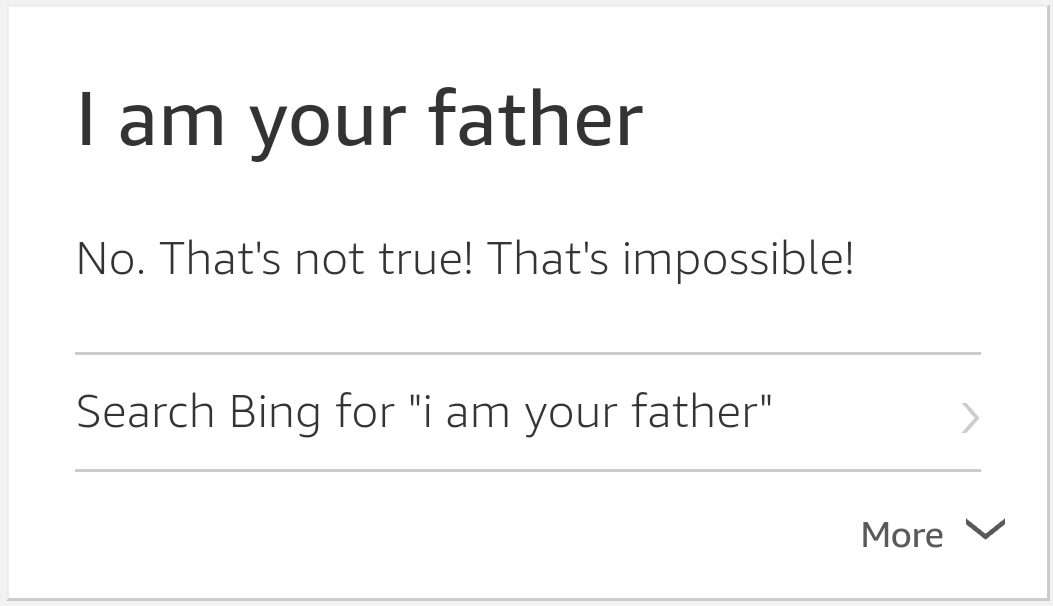1053x606 pixels.
Task: Click the response "No. That's not true! That's impossible!"
Action: tap(465, 260)
